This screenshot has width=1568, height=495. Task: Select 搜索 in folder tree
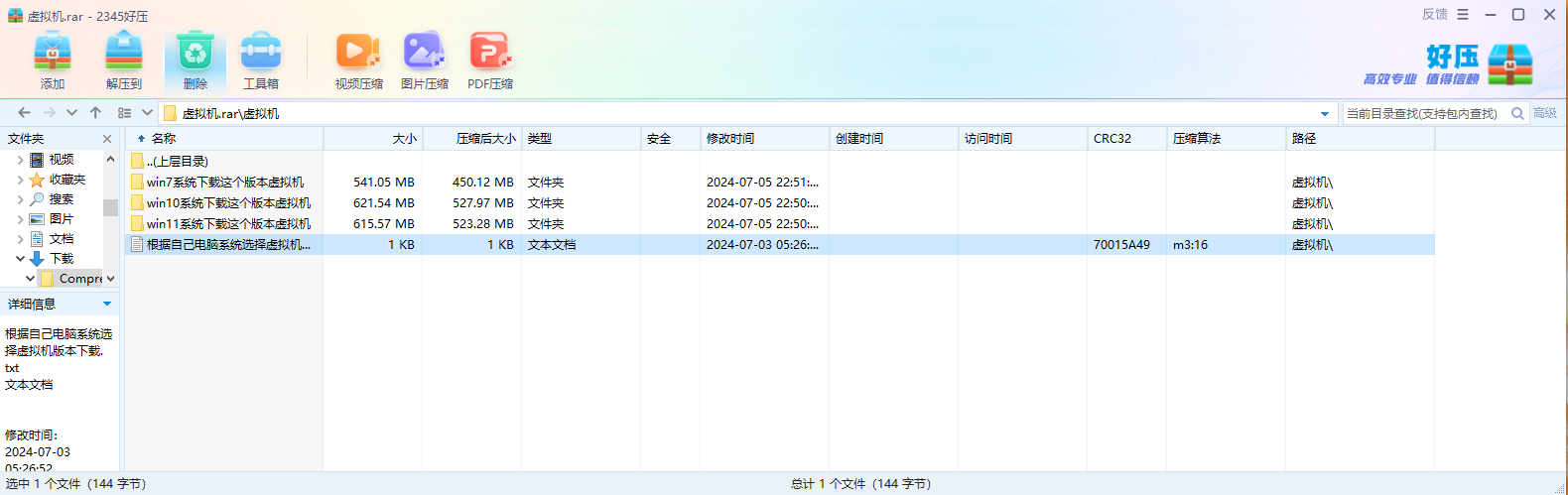point(62,199)
